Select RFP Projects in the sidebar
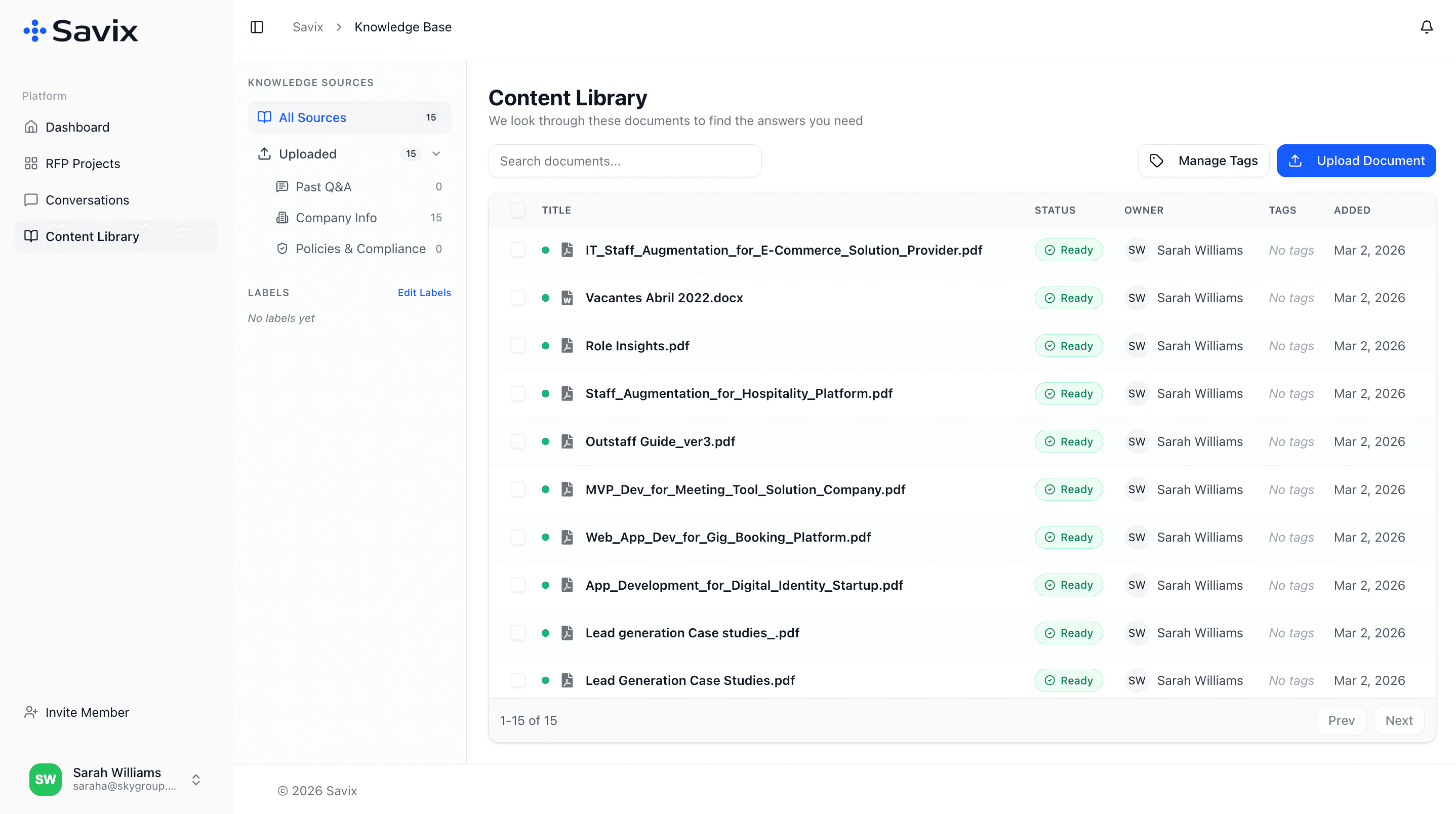 click(83, 164)
